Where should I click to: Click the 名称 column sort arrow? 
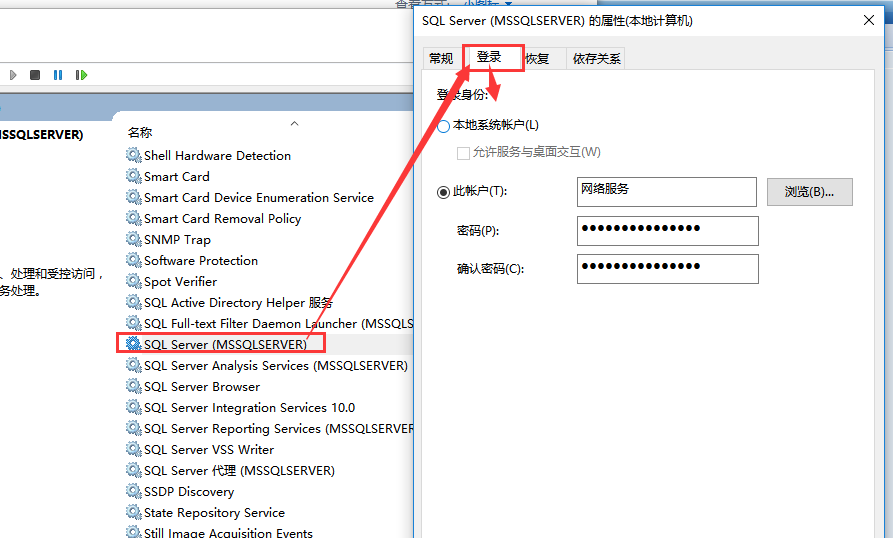click(x=294, y=123)
